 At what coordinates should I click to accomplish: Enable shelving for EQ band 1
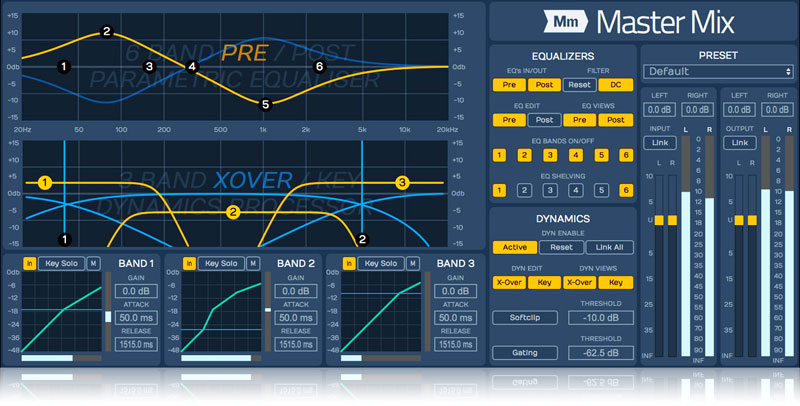pyautogui.click(x=498, y=190)
